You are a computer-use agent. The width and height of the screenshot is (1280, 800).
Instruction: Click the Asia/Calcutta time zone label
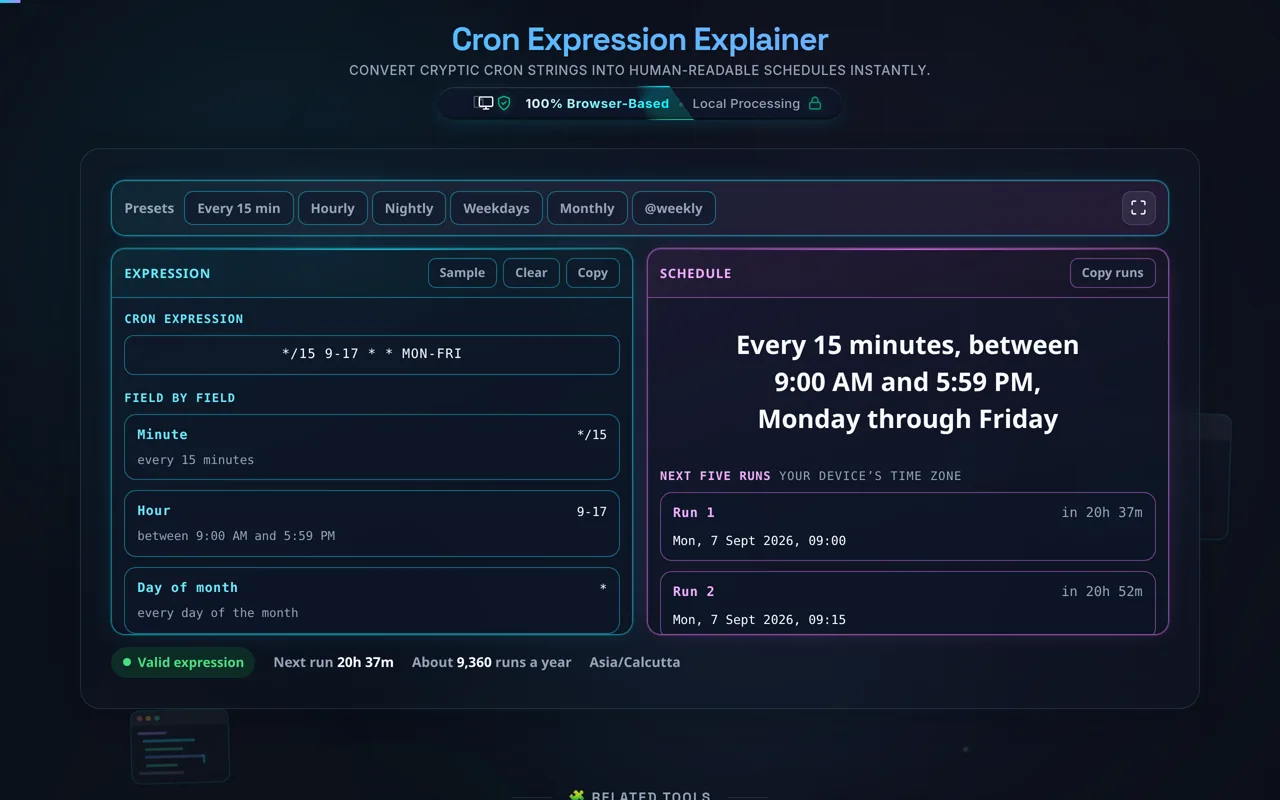pyautogui.click(x=634, y=662)
